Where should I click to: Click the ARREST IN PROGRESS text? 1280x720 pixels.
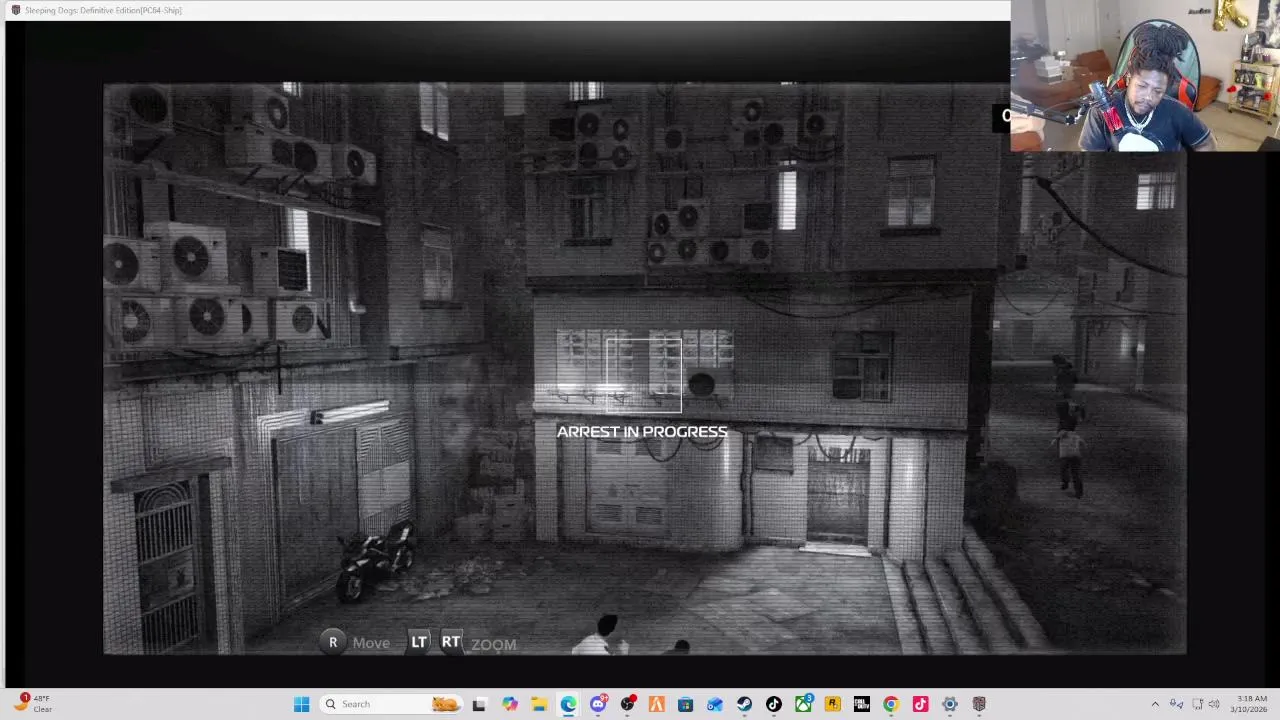point(642,432)
